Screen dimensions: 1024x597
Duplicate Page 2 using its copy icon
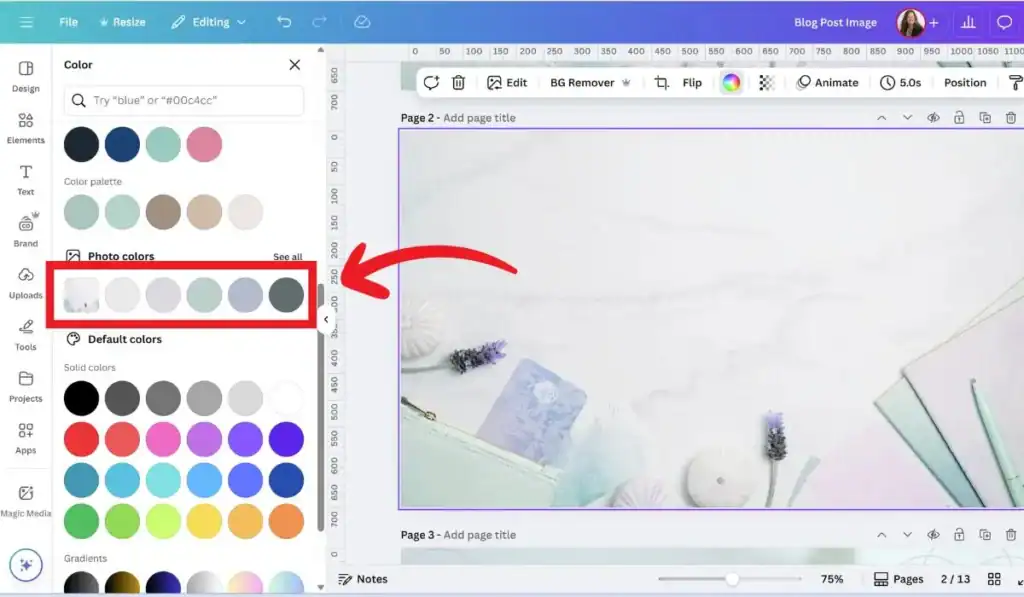985,117
